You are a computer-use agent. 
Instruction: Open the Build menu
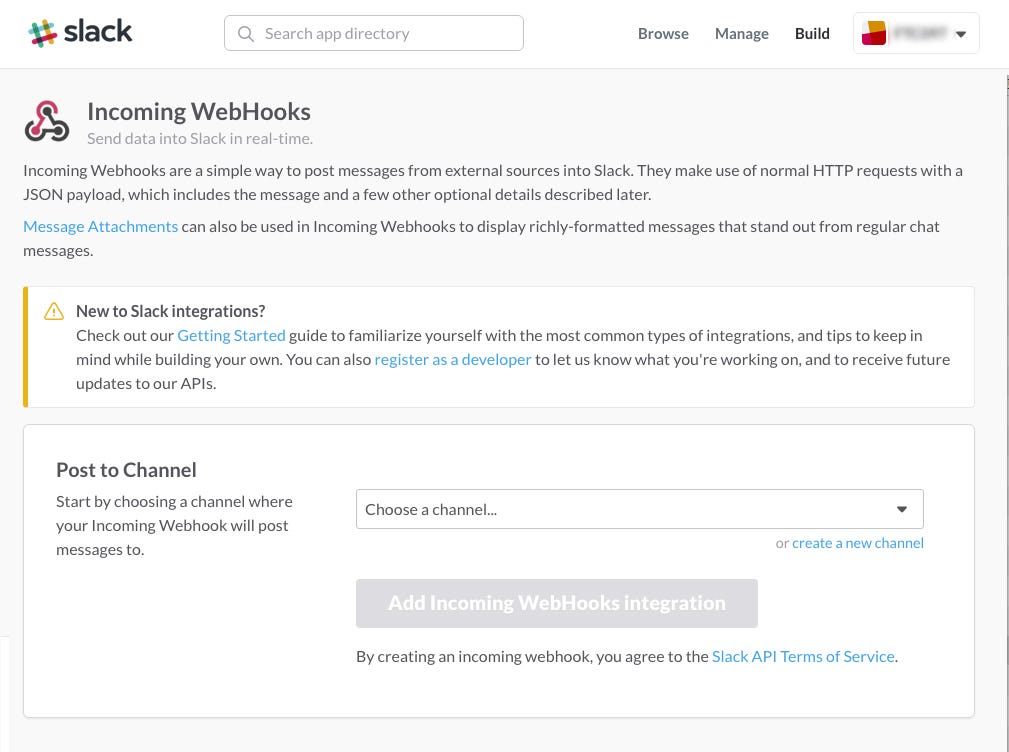pos(812,33)
